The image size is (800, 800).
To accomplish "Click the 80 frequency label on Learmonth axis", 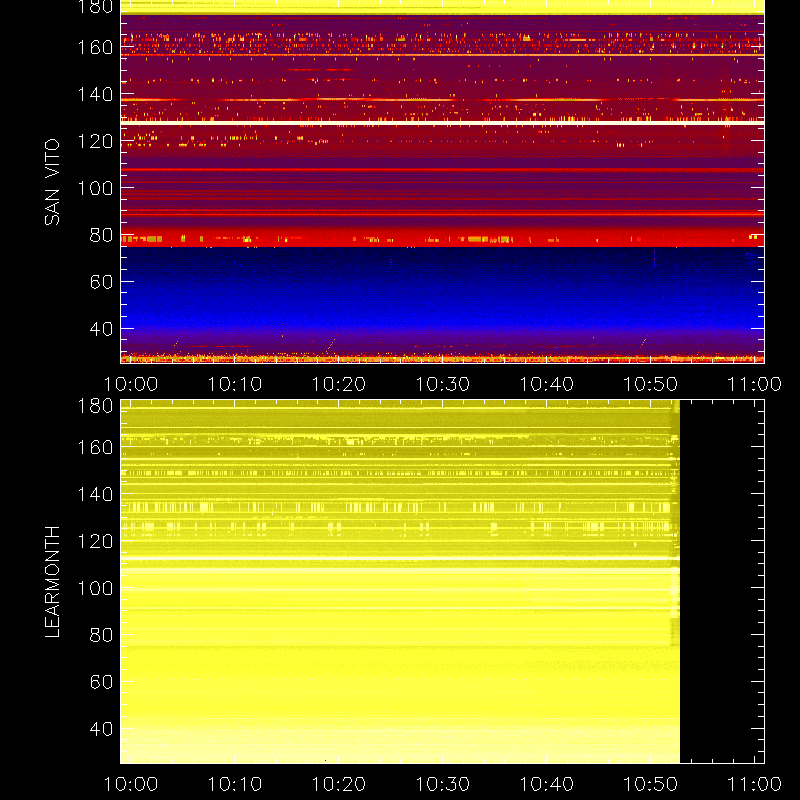I will [101, 635].
